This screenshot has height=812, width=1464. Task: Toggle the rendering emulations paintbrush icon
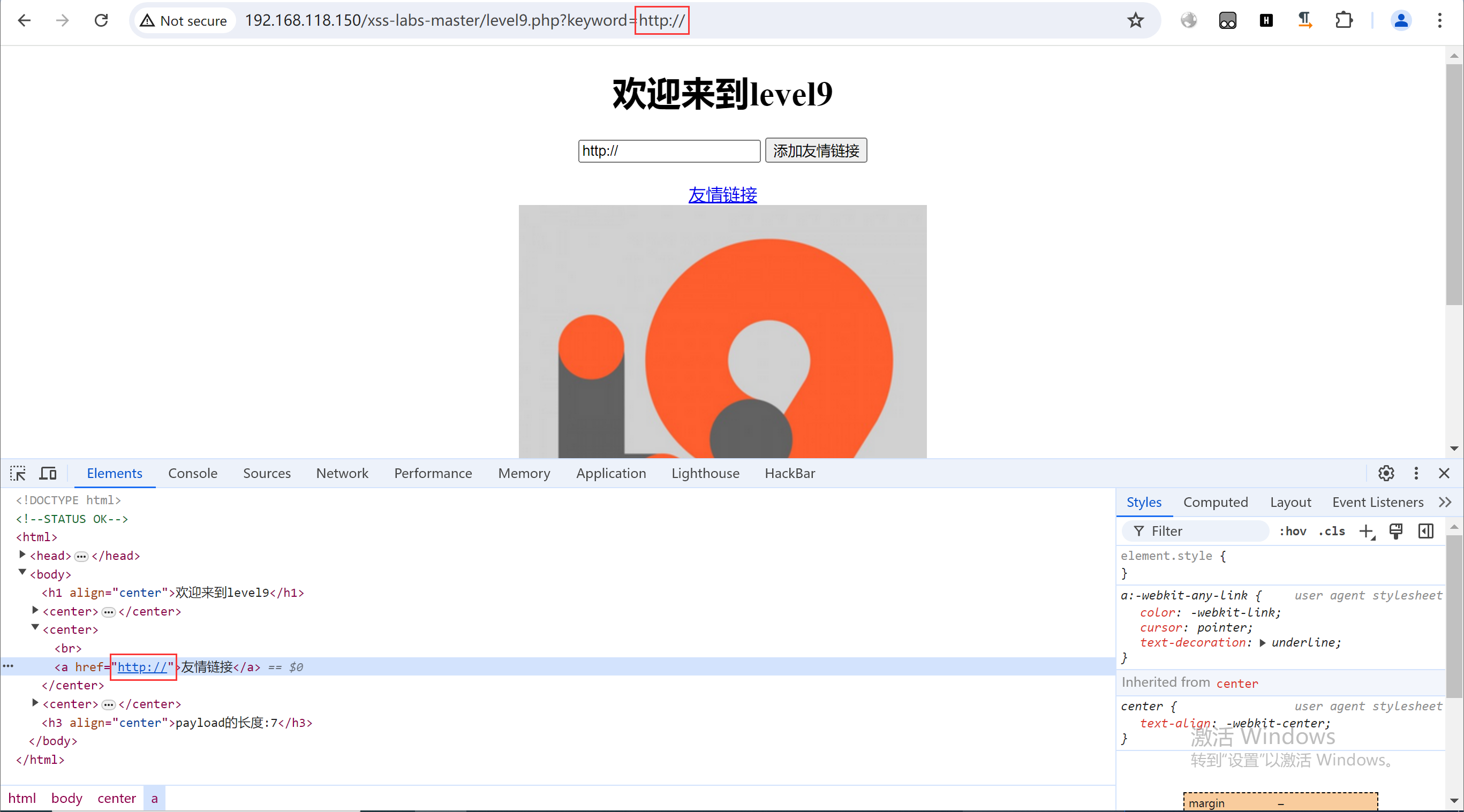pyautogui.click(x=1396, y=532)
